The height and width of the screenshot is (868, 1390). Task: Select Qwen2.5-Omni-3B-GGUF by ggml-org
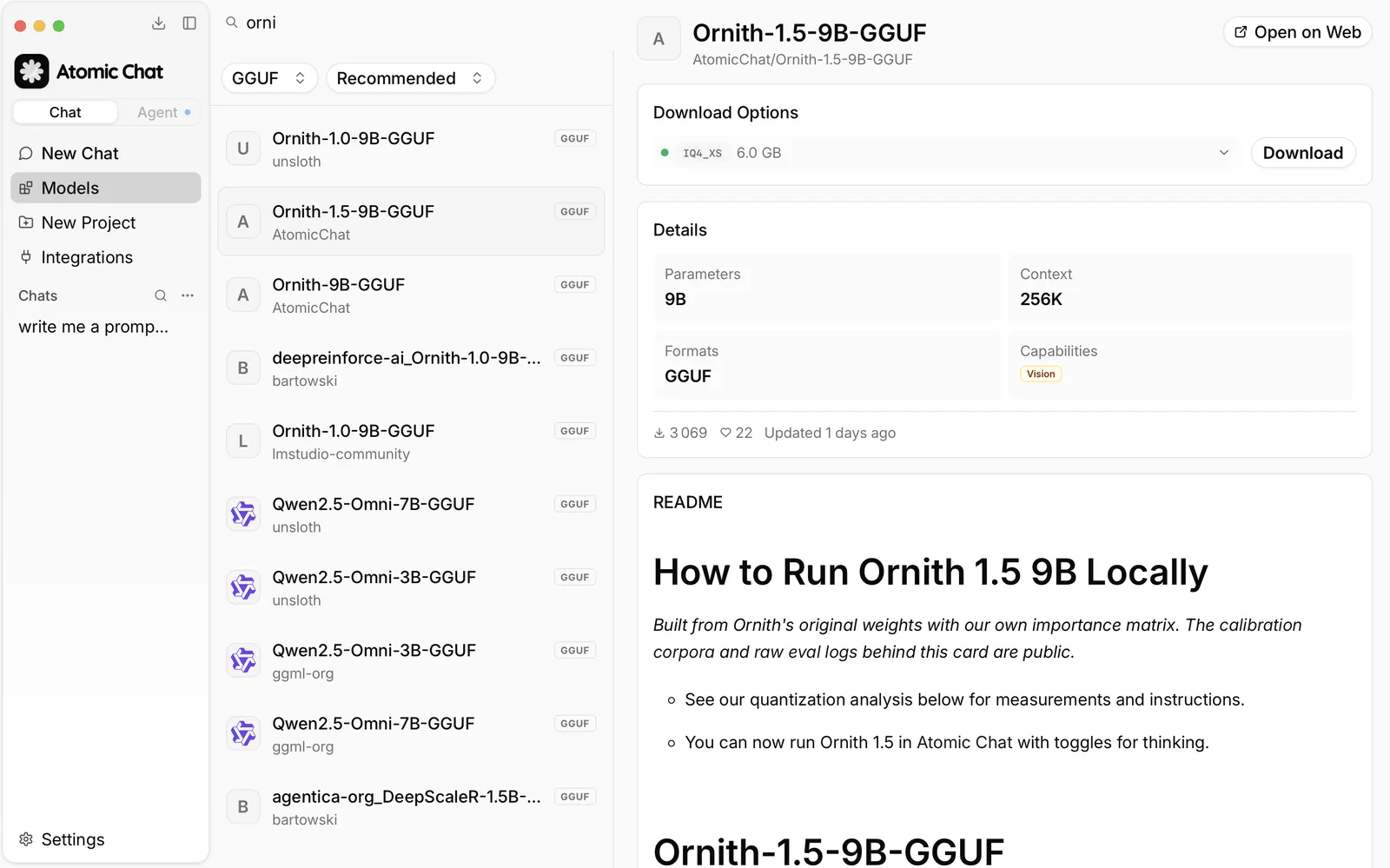pyautogui.click(x=411, y=660)
